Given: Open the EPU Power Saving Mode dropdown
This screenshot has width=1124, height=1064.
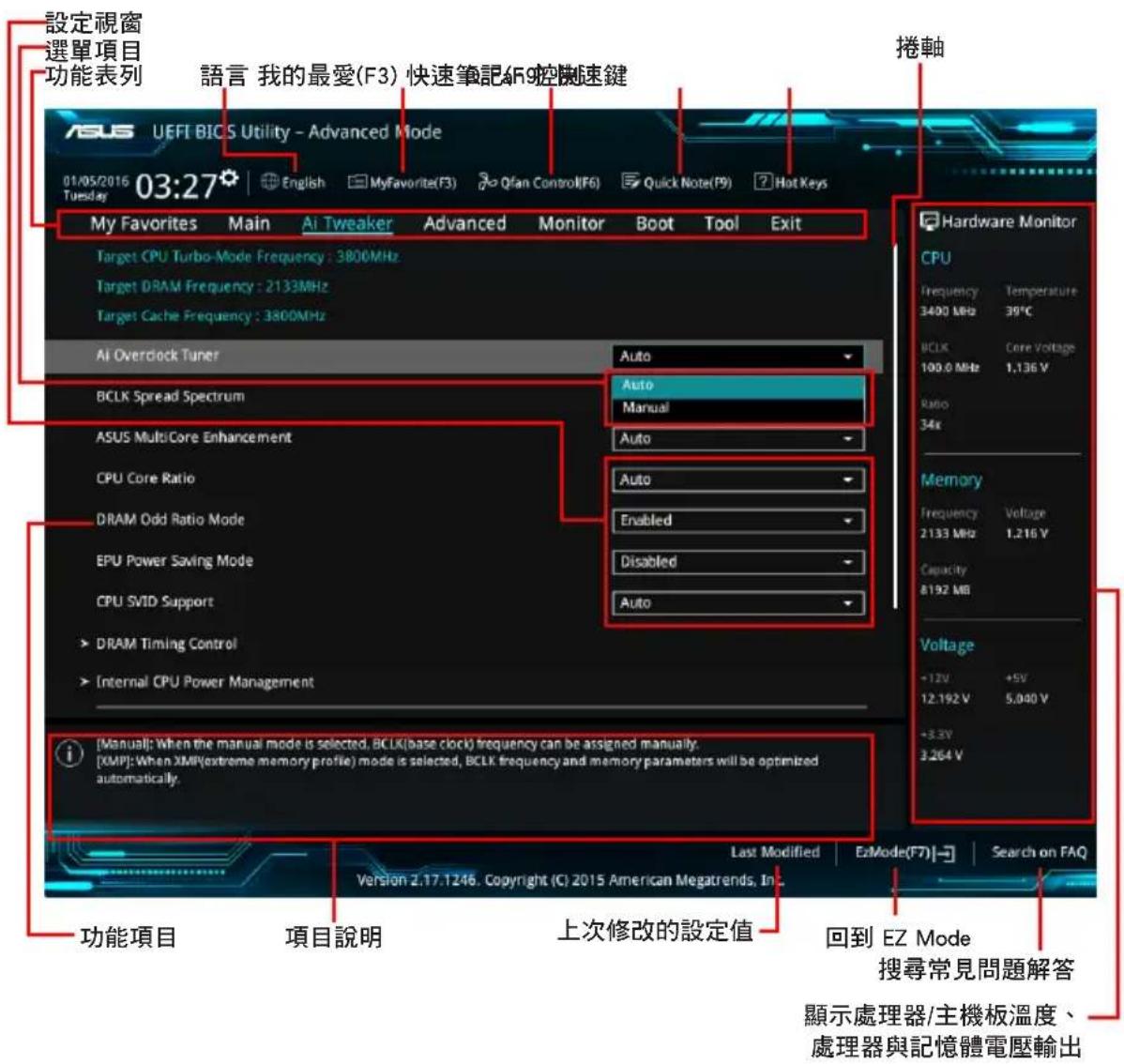Looking at the screenshot, I should [x=737, y=562].
